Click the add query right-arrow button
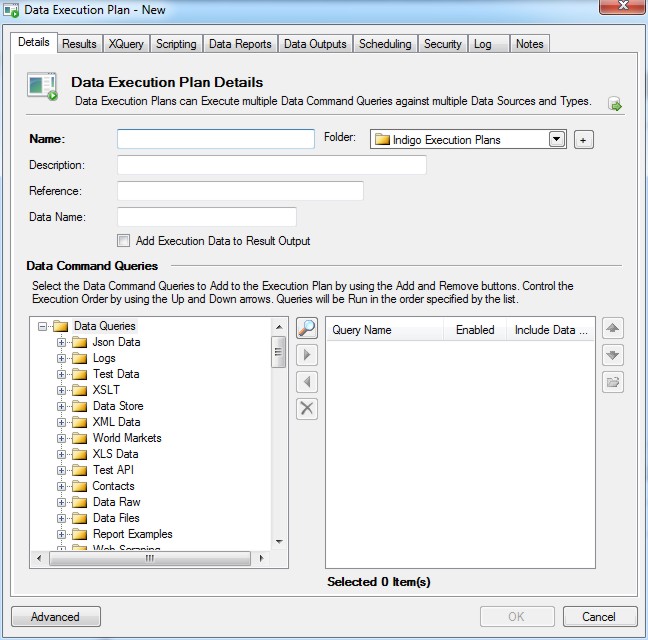 307,355
